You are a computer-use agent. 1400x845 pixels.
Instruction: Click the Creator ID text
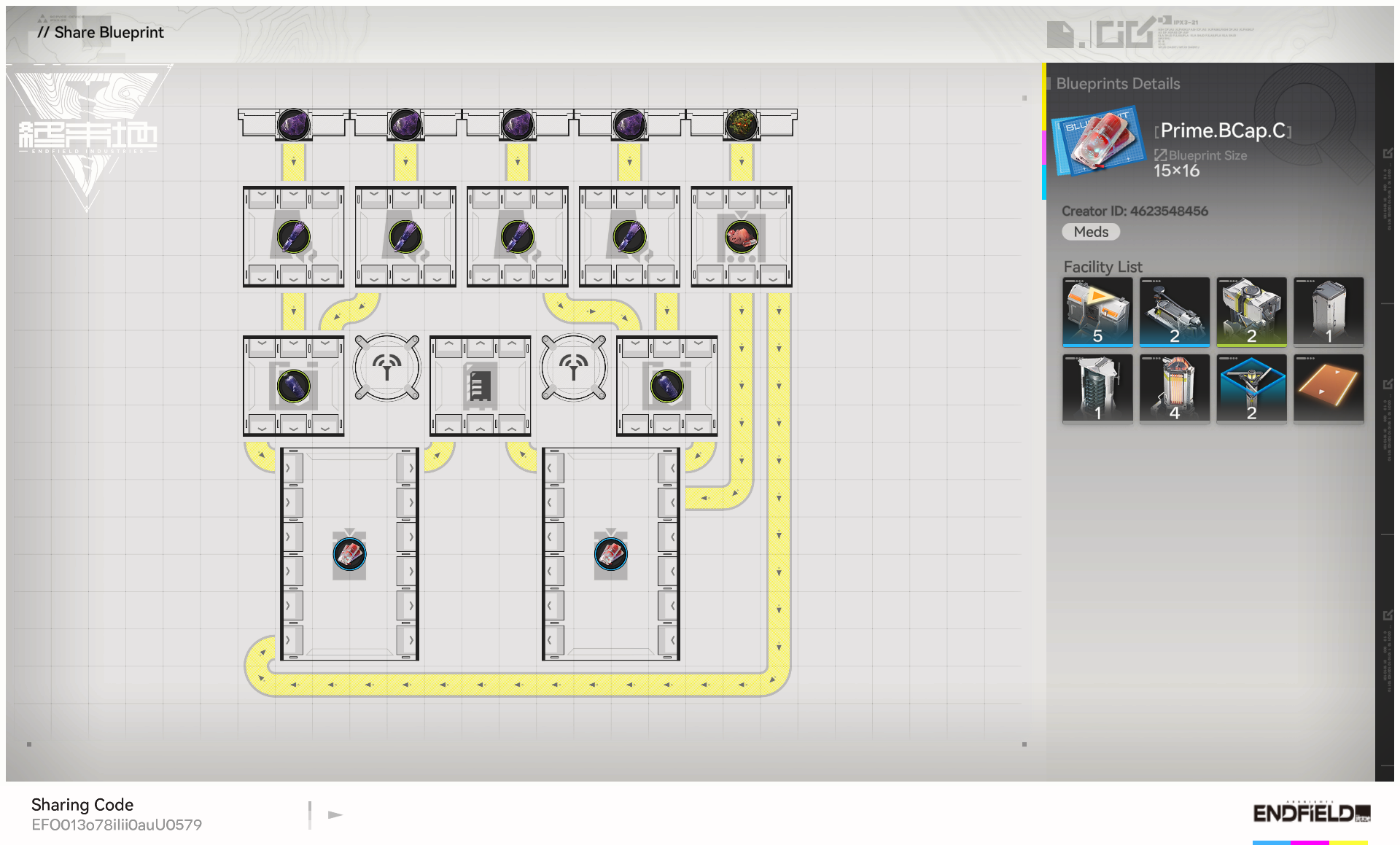(x=1135, y=211)
